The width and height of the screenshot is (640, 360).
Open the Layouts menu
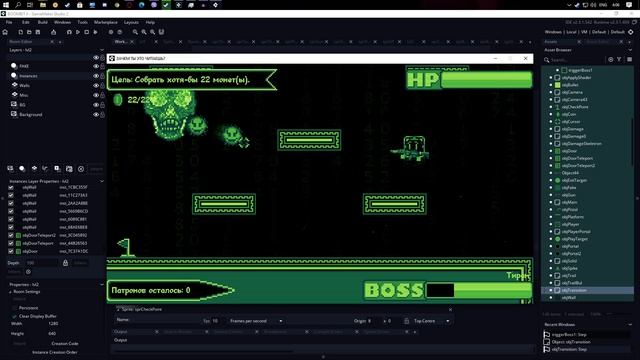tap(131, 22)
